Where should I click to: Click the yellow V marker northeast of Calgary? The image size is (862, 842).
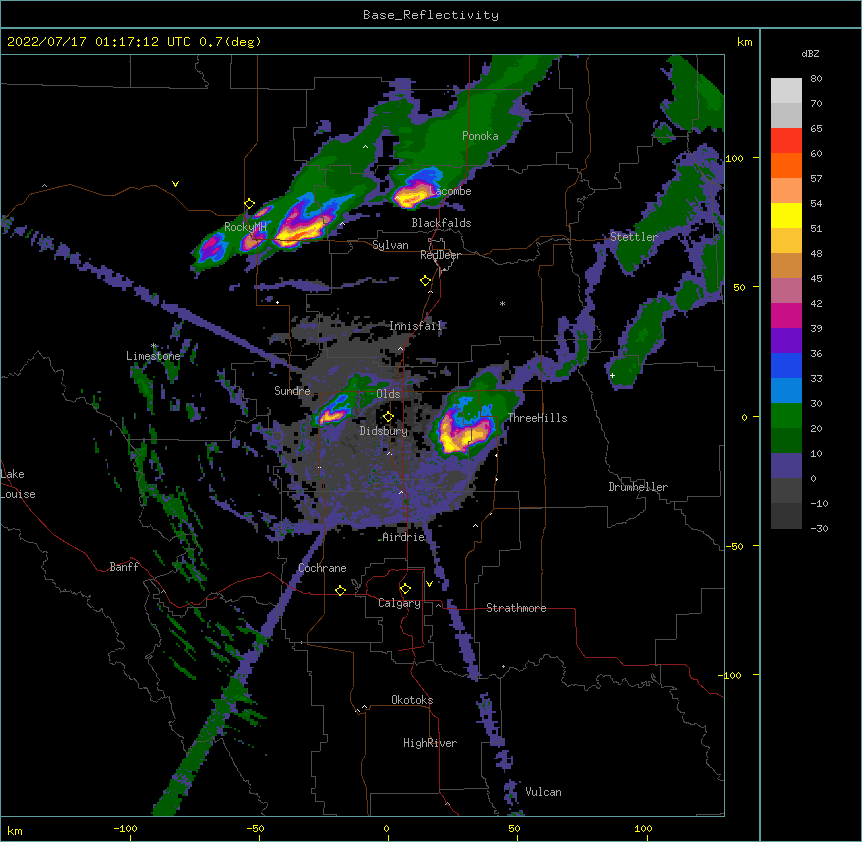(x=429, y=584)
